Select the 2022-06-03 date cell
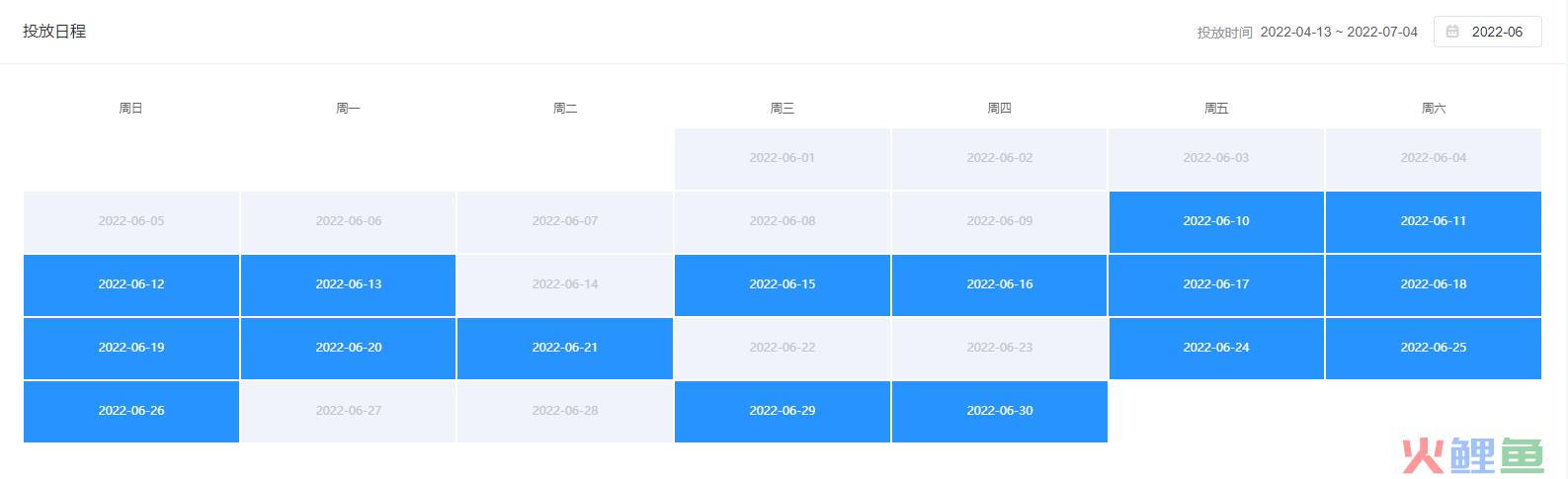Screen dimensions: 1568x479 point(1216,158)
